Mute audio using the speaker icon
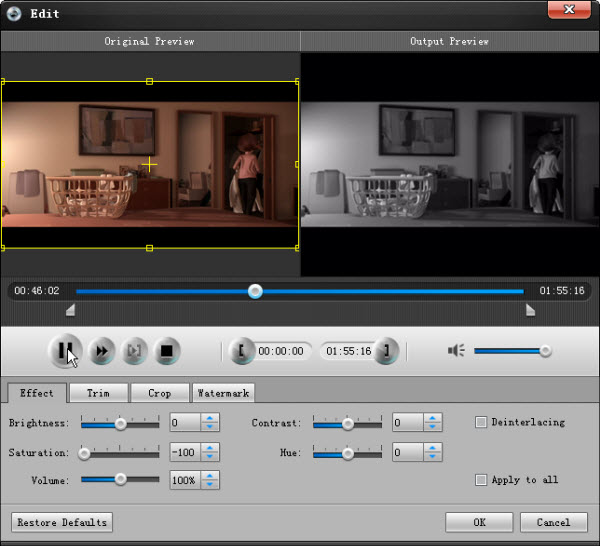The width and height of the screenshot is (600, 546). [x=456, y=350]
